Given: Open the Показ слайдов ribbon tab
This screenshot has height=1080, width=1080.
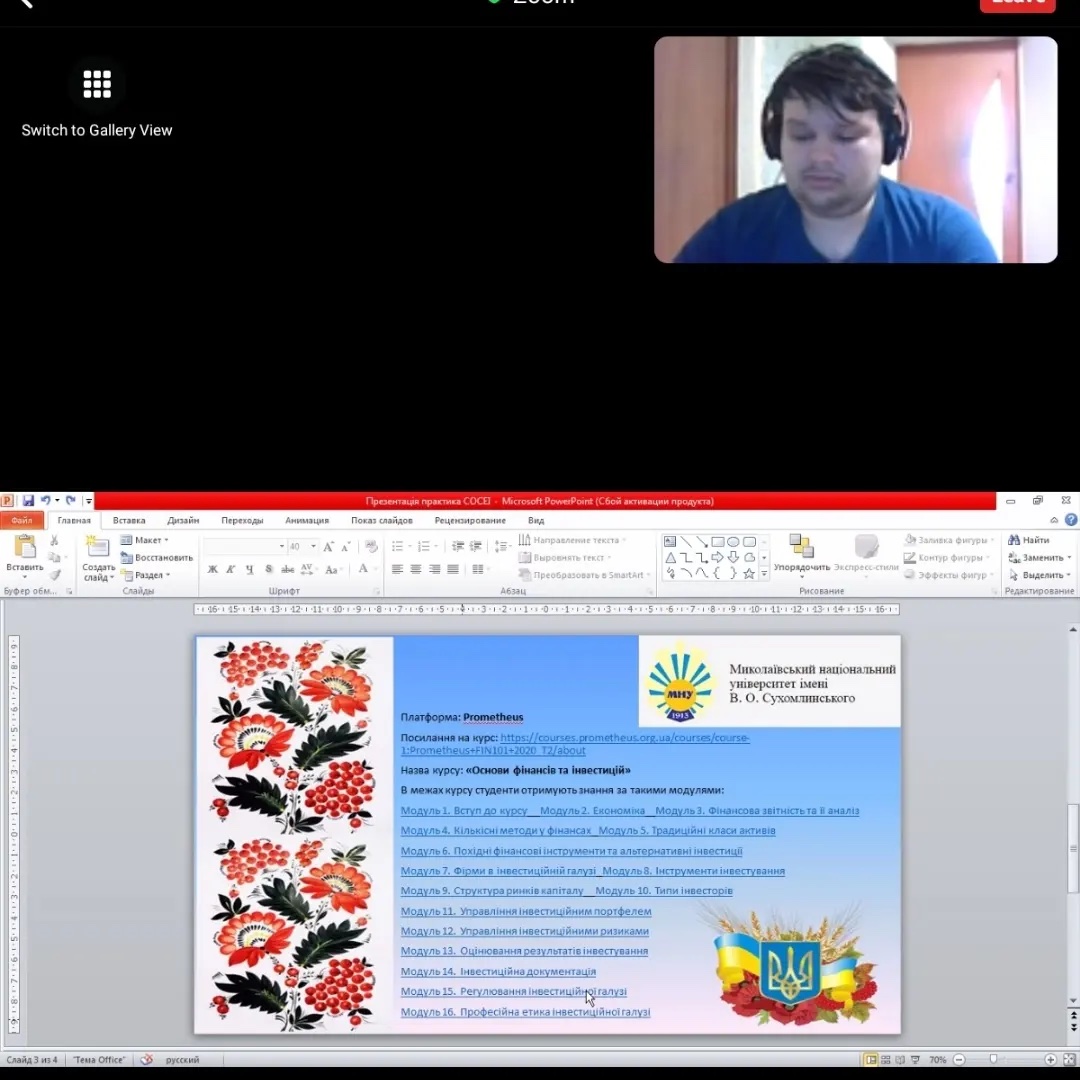Looking at the screenshot, I should click(x=381, y=520).
